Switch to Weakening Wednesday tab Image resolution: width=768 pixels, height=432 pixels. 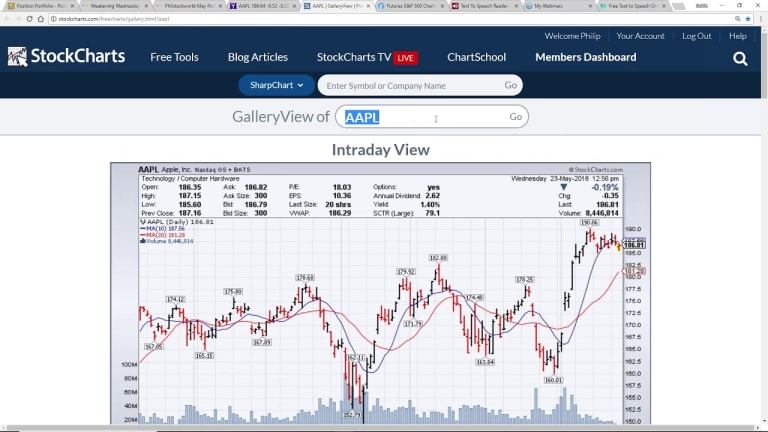(115, 6)
